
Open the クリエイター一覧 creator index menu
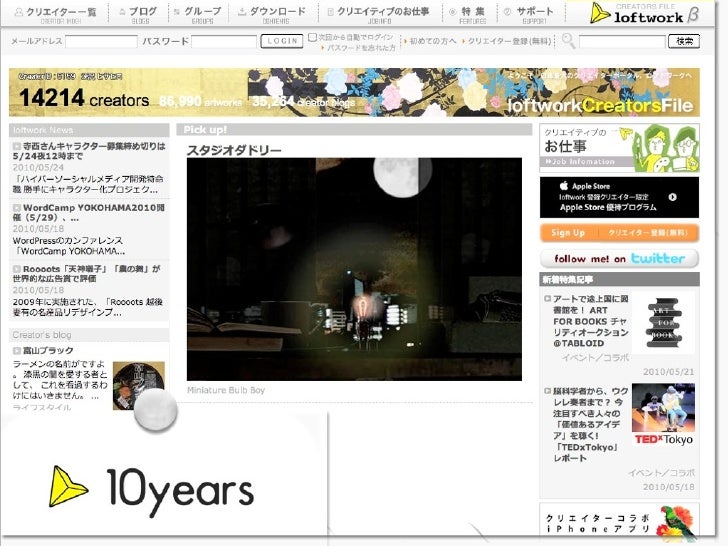click(x=56, y=14)
